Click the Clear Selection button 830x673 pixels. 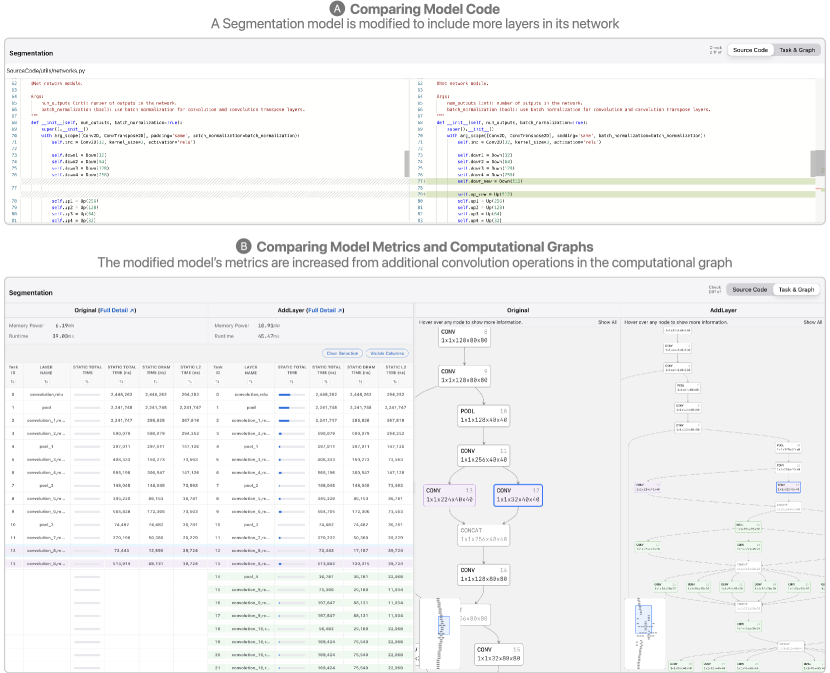tap(342, 353)
